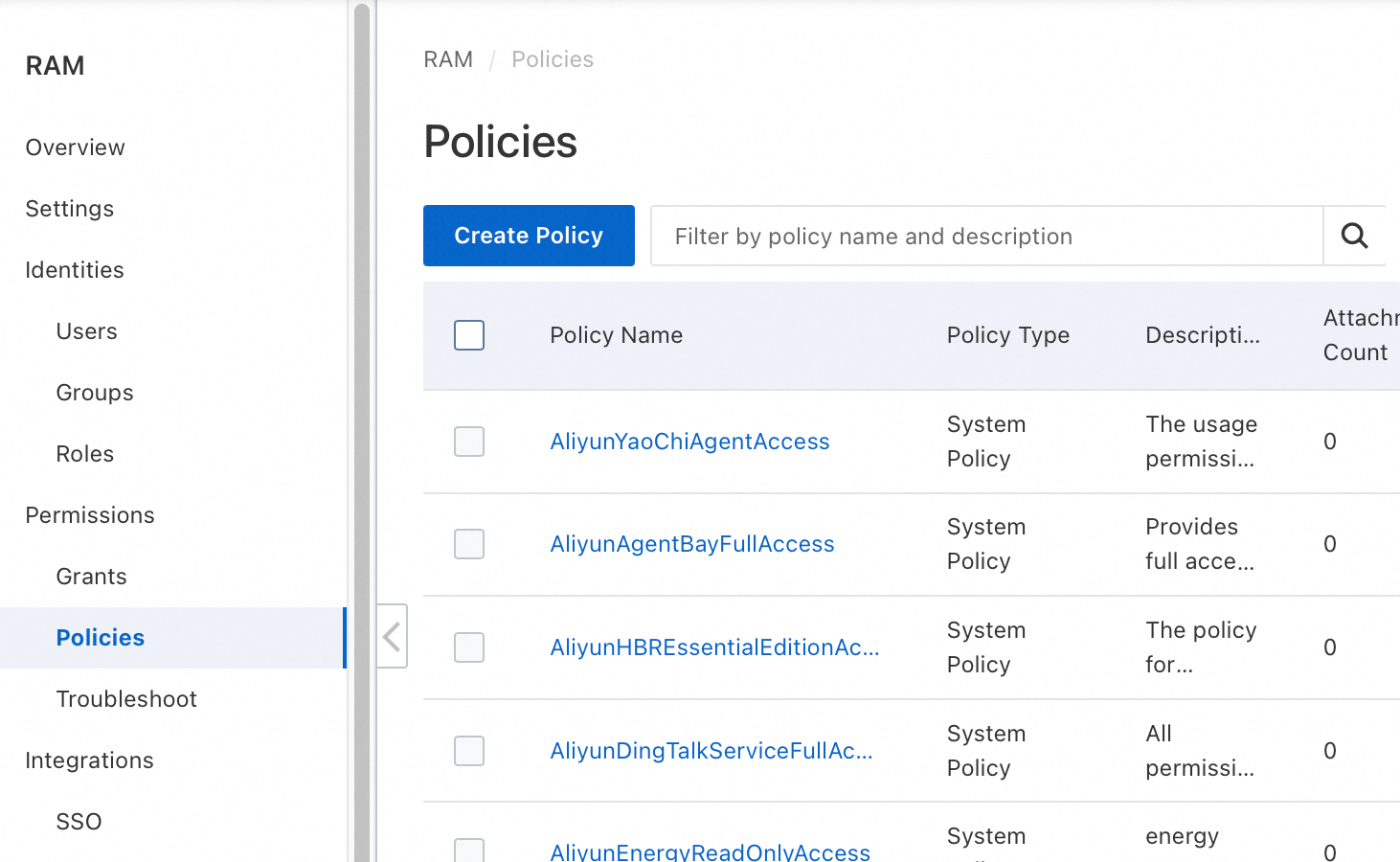Viewport: 1400px width, 862px height.
Task: Open Overview in the RAM sidebar
Action: tap(76, 147)
